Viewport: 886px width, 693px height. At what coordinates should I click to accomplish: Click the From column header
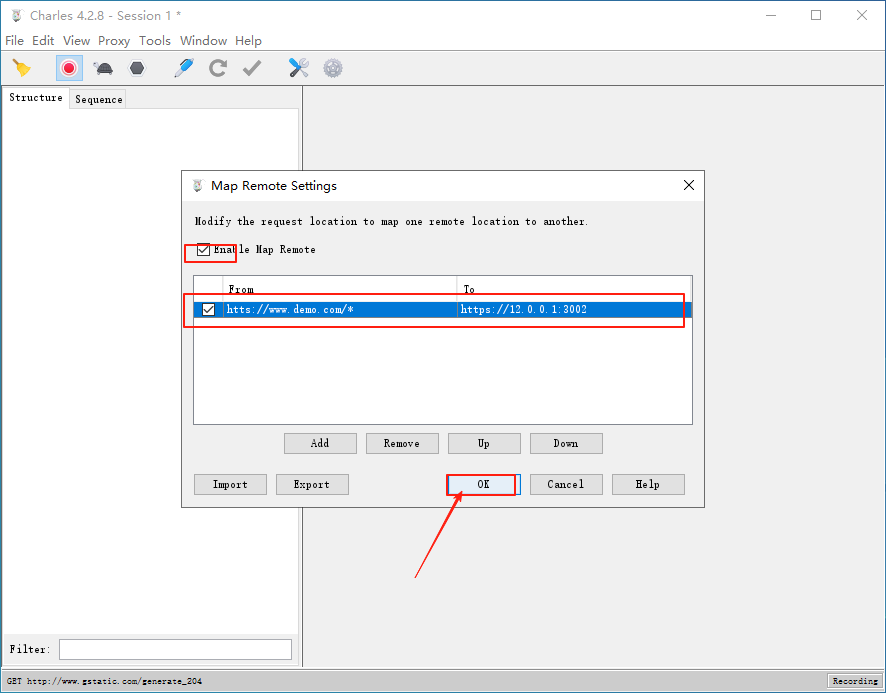pos(340,289)
